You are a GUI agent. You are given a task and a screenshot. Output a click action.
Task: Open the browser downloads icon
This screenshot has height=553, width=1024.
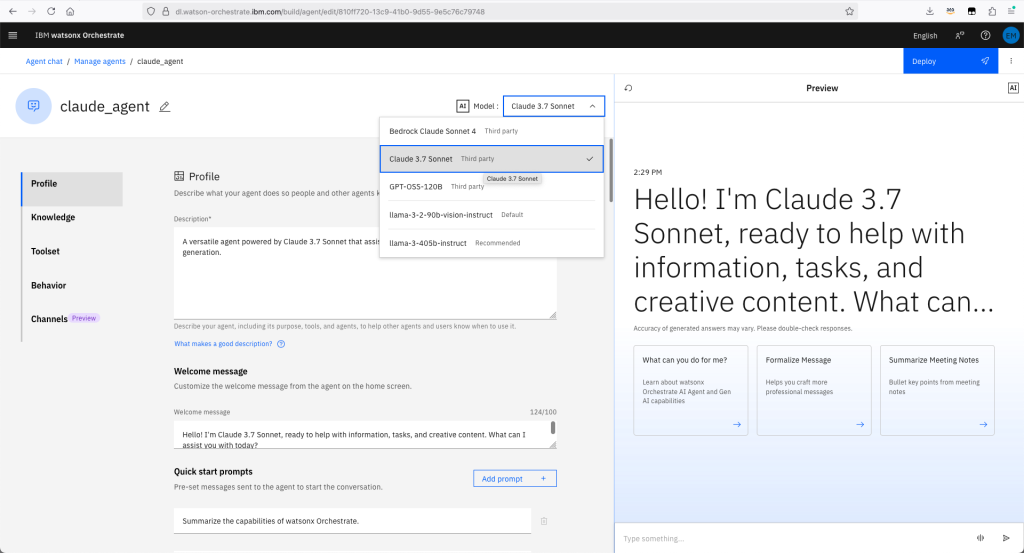pos(929,11)
